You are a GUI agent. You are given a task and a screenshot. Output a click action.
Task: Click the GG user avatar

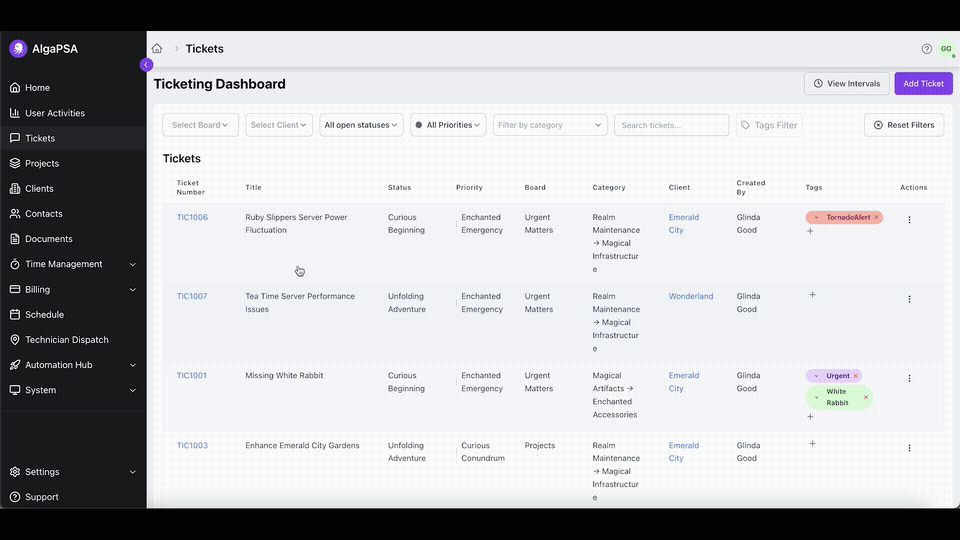click(945, 49)
